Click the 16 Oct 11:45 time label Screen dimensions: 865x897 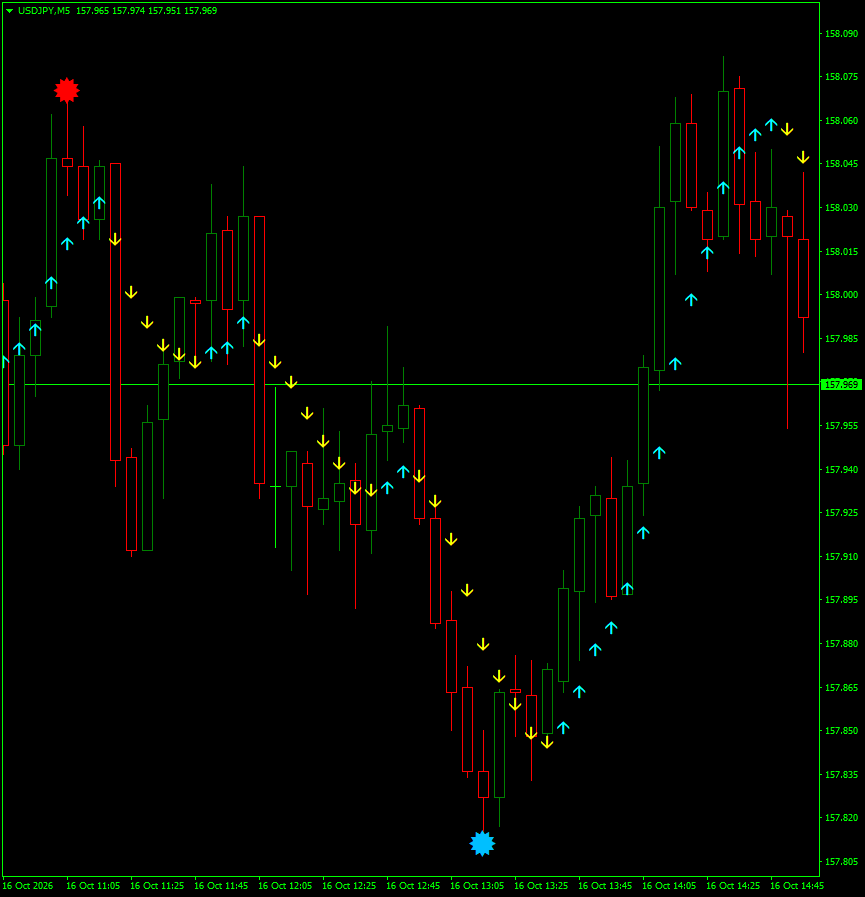point(221,886)
